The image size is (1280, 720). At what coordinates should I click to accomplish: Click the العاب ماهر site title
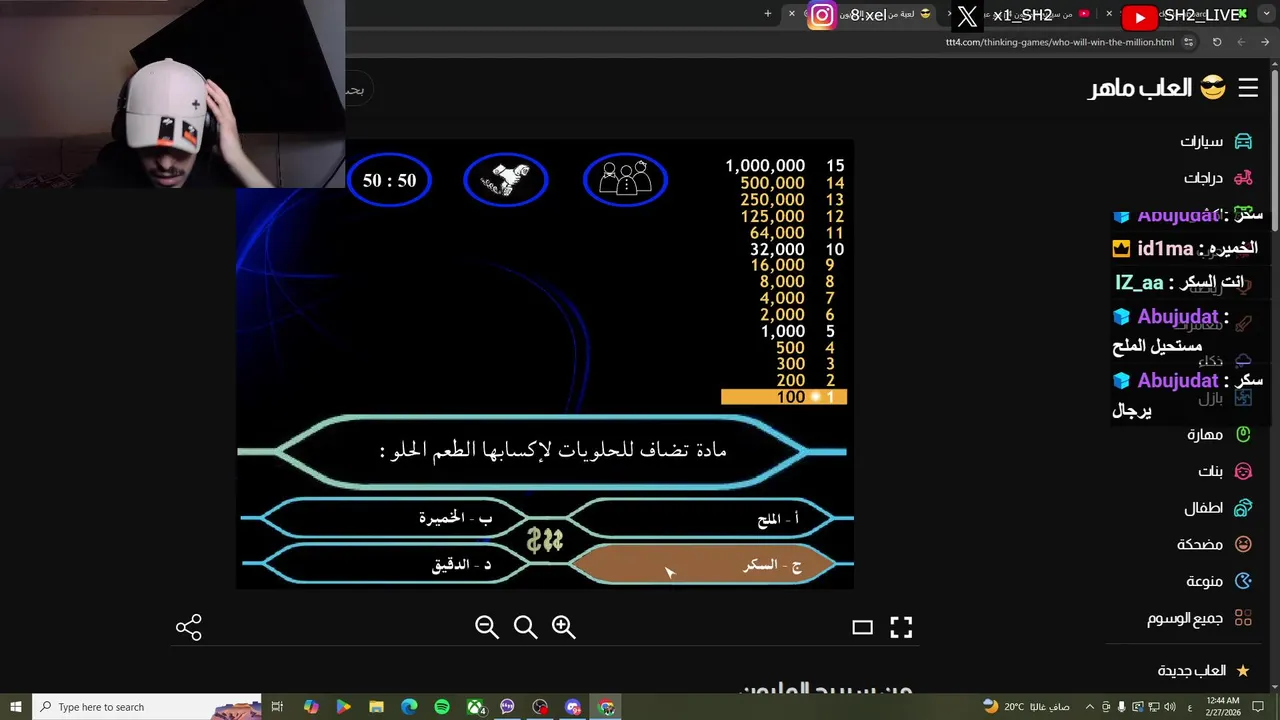(x=1141, y=88)
